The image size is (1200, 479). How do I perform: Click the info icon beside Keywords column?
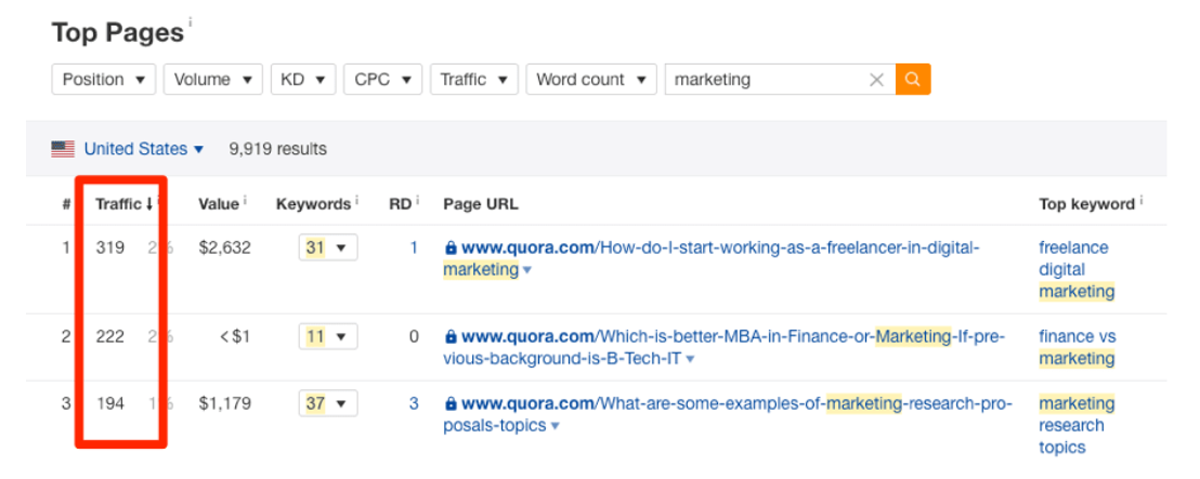357,201
